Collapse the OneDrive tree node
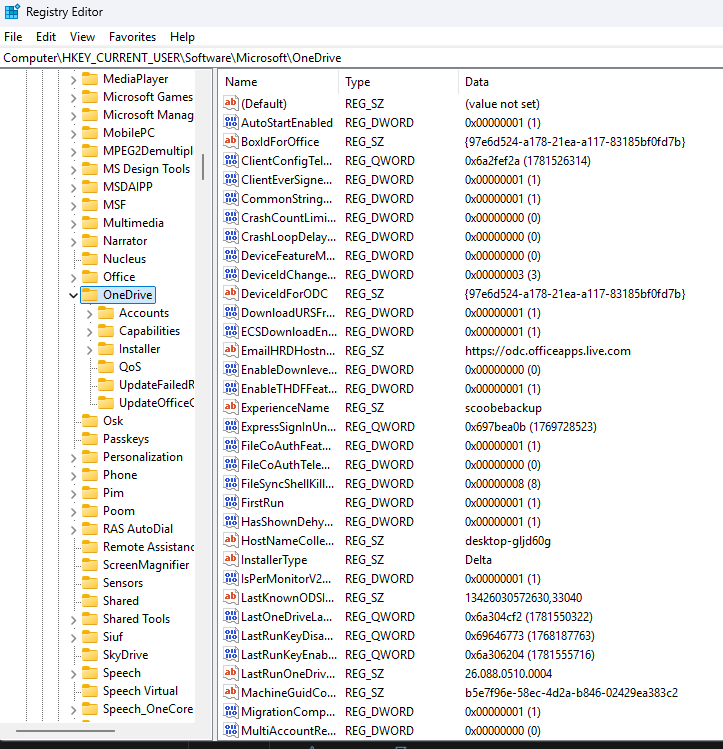This screenshot has height=749, width=723. [73, 296]
